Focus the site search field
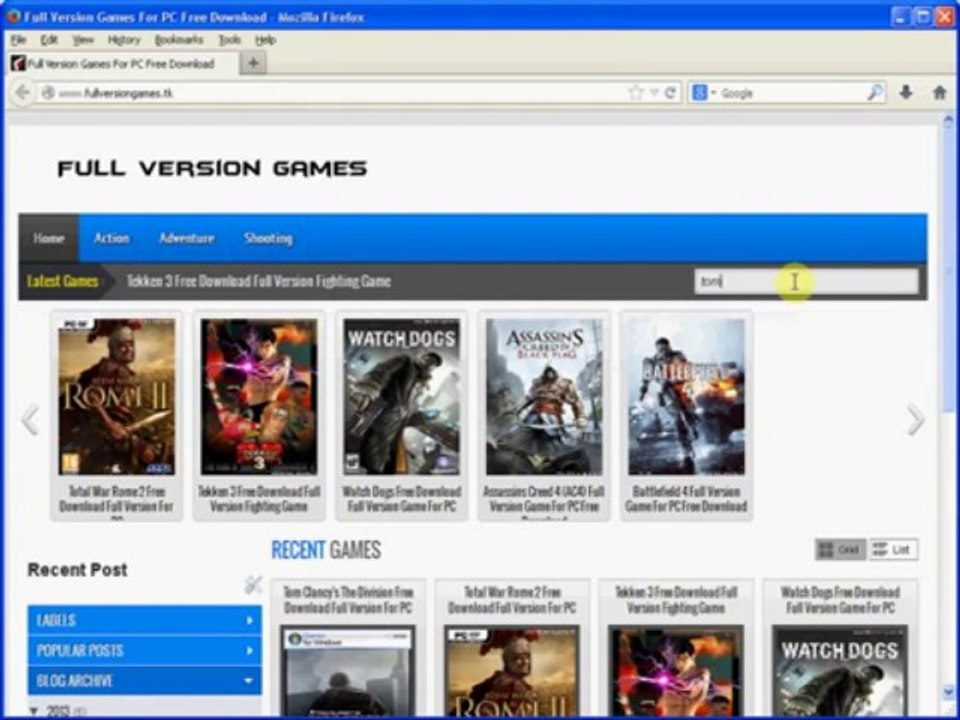This screenshot has width=960, height=720. click(x=806, y=282)
